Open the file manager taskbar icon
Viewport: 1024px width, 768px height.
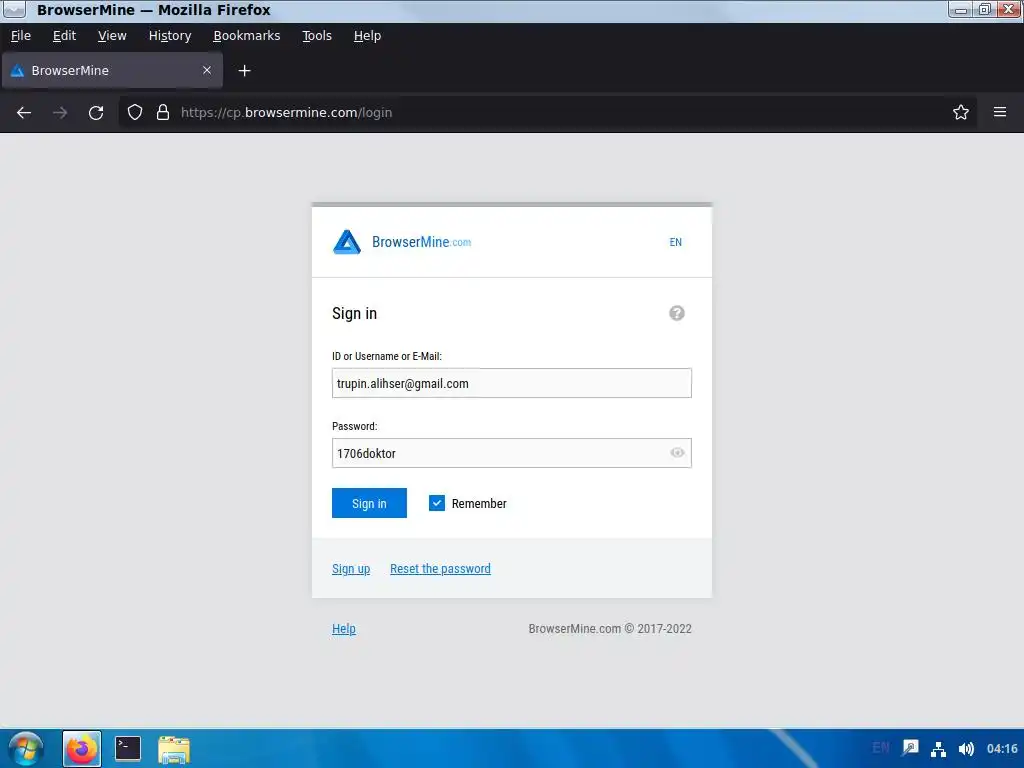click(174, 749)
